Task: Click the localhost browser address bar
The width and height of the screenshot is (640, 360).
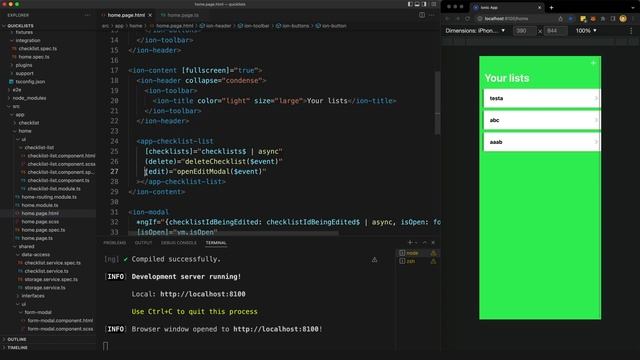Action: point(515,19)
